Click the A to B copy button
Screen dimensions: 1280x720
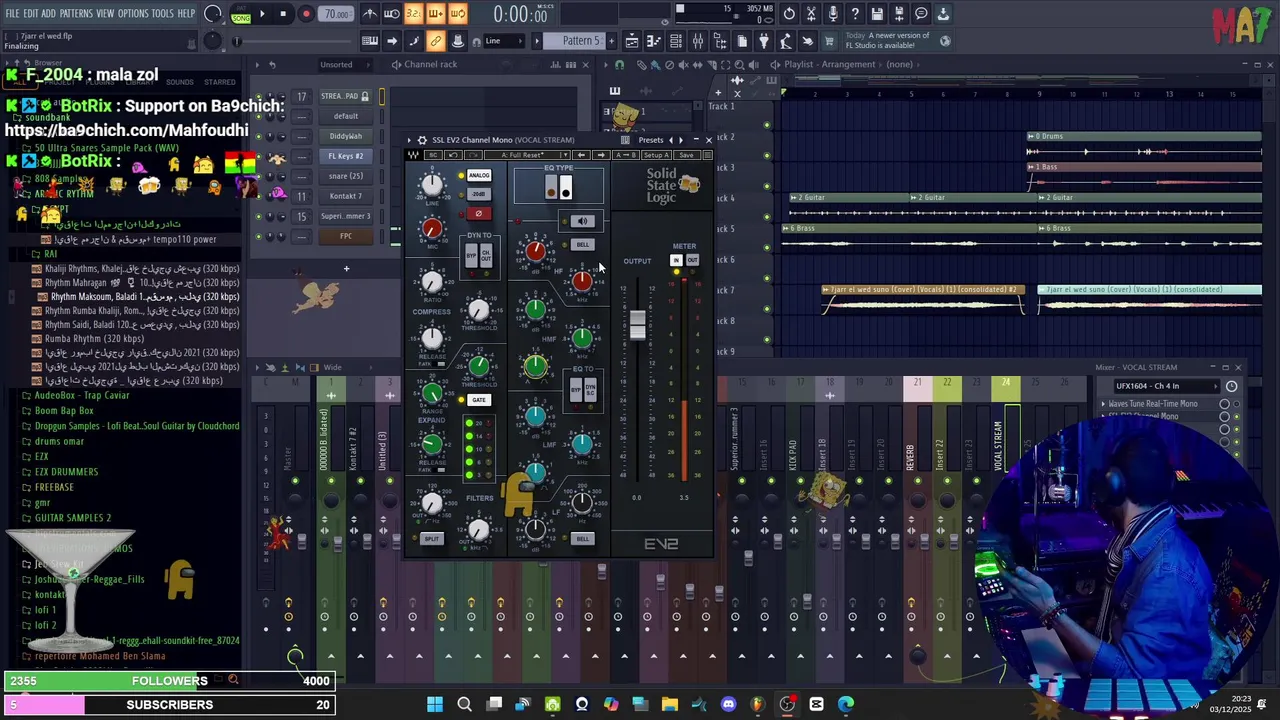pos(625,155)
